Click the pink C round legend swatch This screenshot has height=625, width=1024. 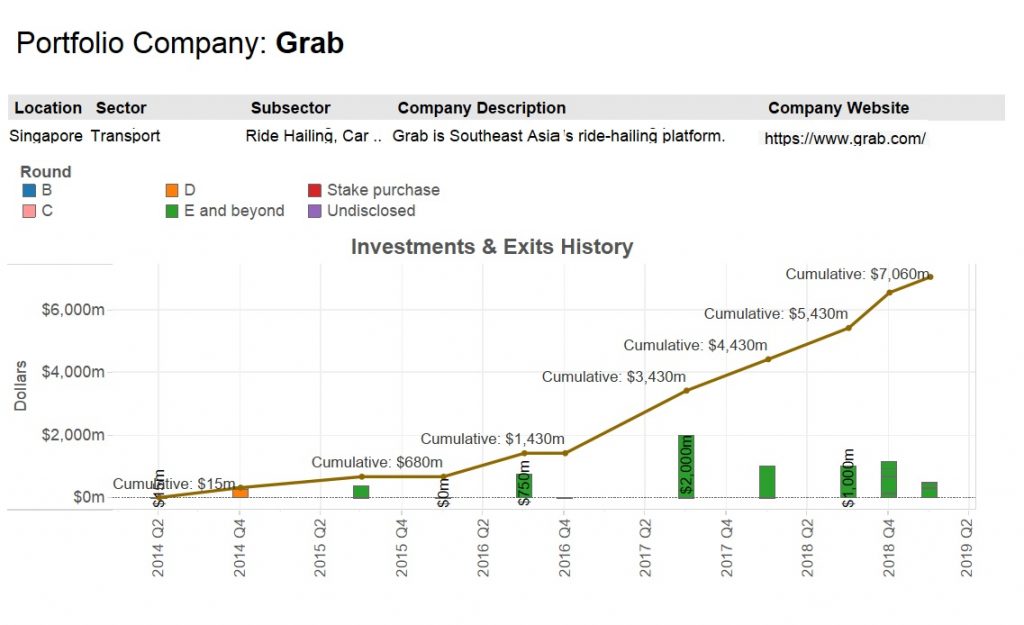[x=29, y=211]
